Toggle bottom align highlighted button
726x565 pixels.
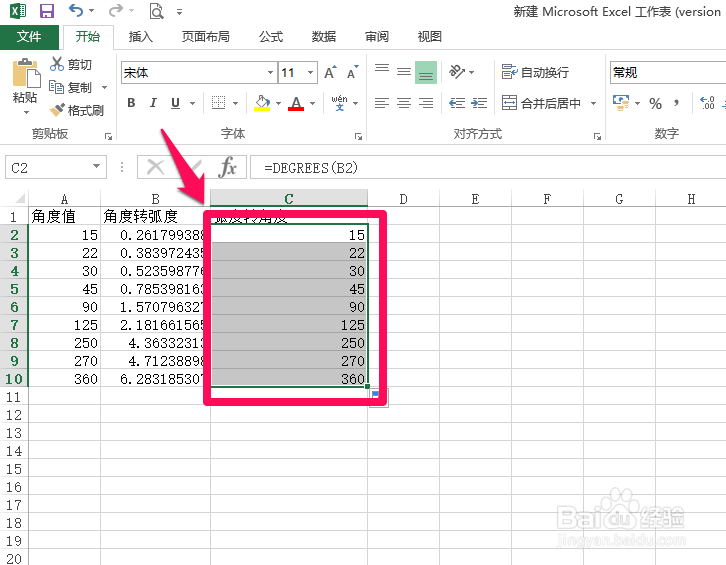(426, 73)
